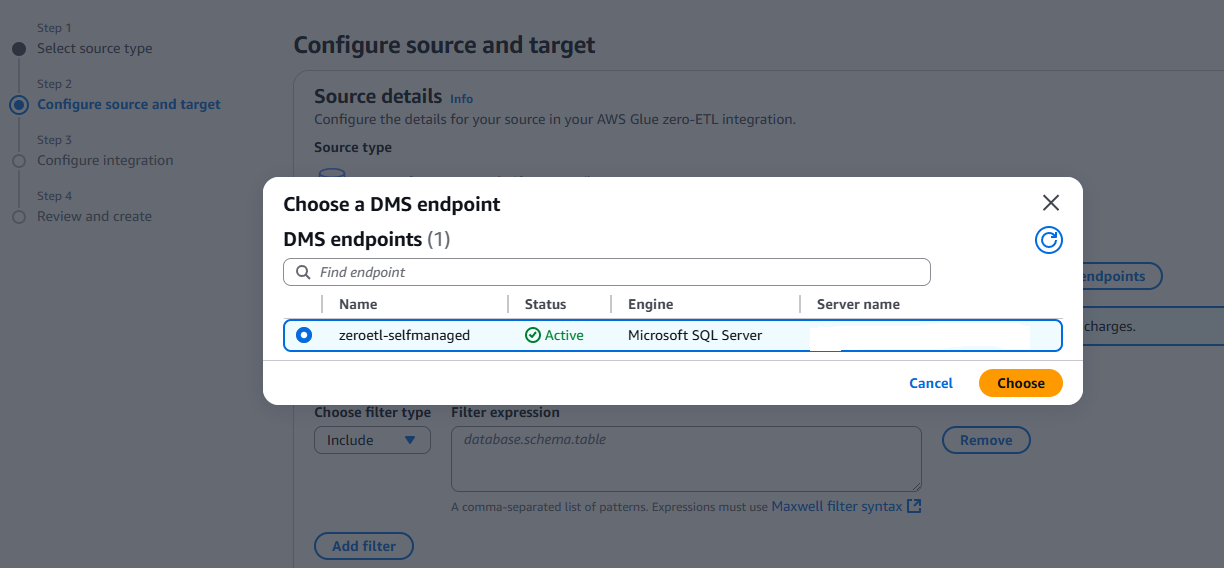Screen dimensions: 1224x568
Task: Click the green Active status checkmark icon
Action: pos(533,336)
